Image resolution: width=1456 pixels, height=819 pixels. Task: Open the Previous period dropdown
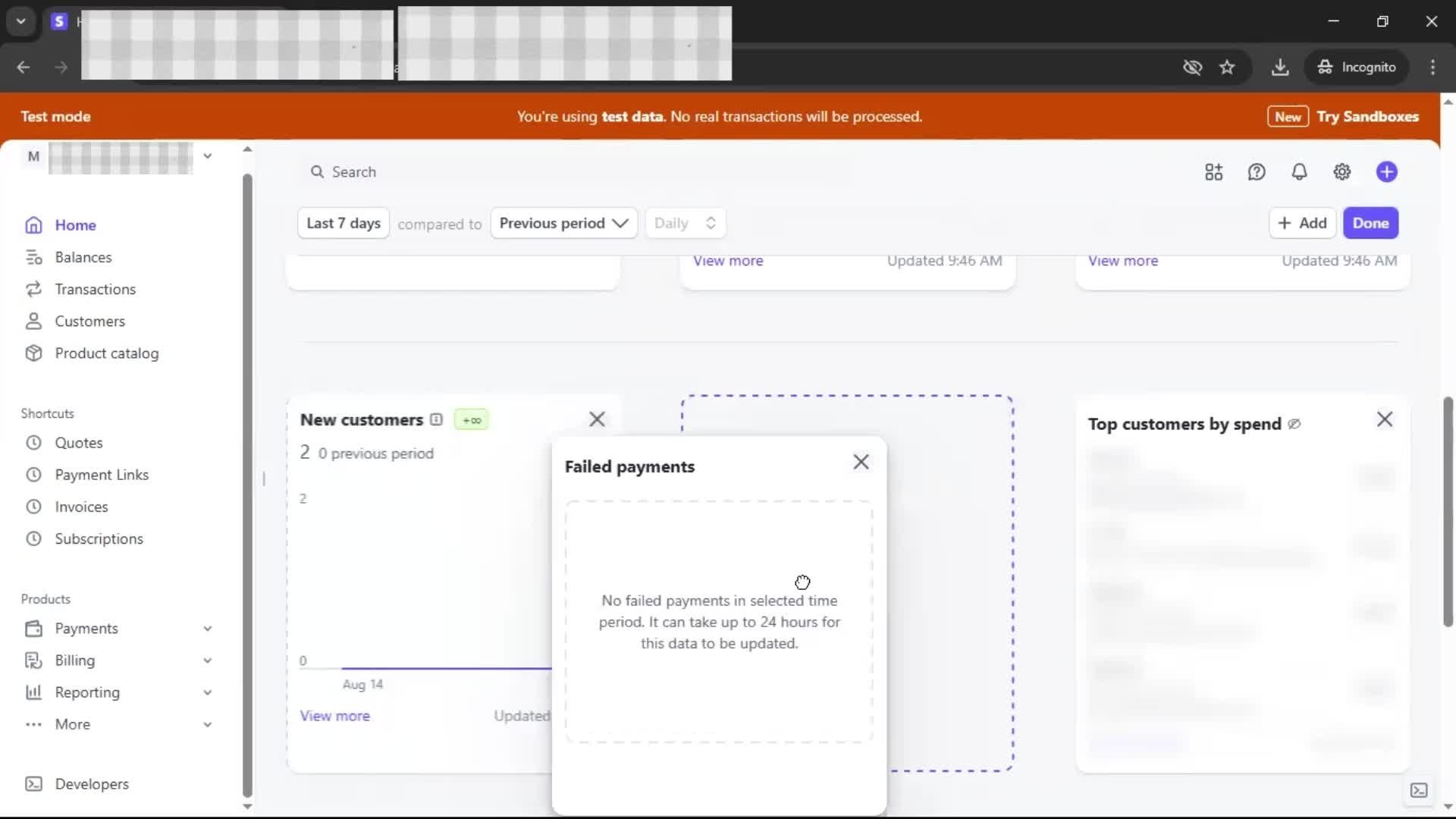tap(563, 223)
